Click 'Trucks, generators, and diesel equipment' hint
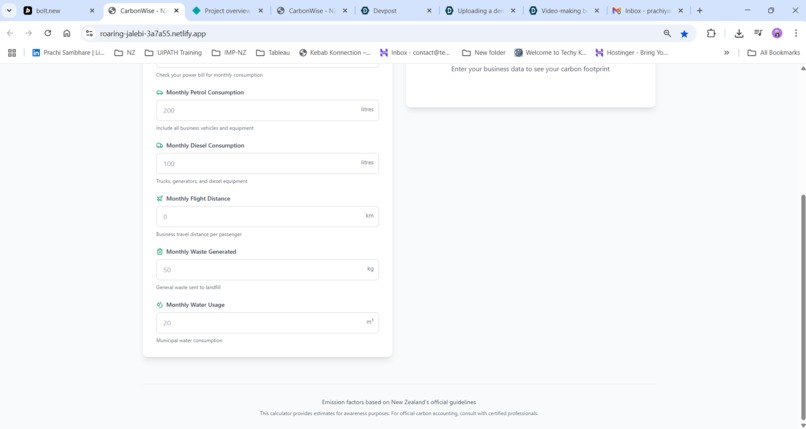 pyautogui.click(x=202, y=181)
